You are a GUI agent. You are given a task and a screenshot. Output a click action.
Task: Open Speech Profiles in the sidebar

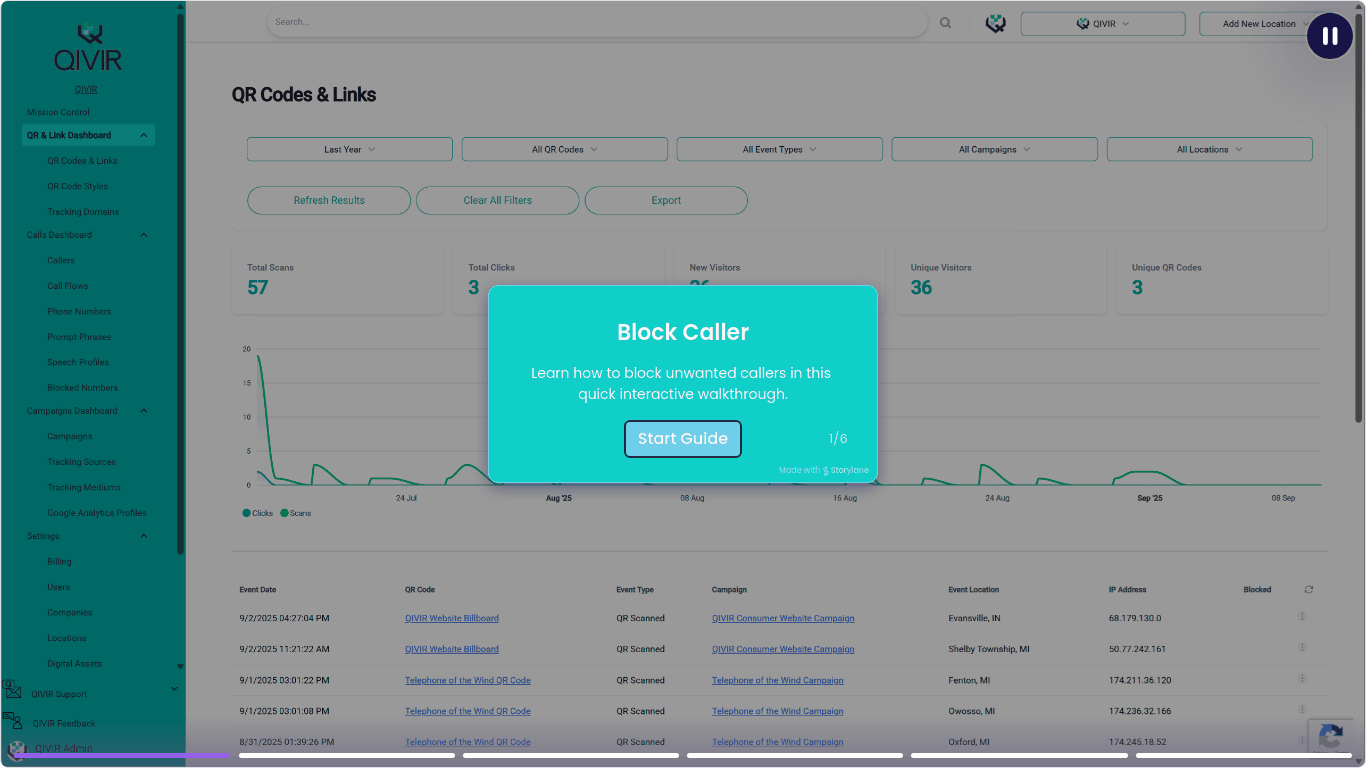(77, 362)
